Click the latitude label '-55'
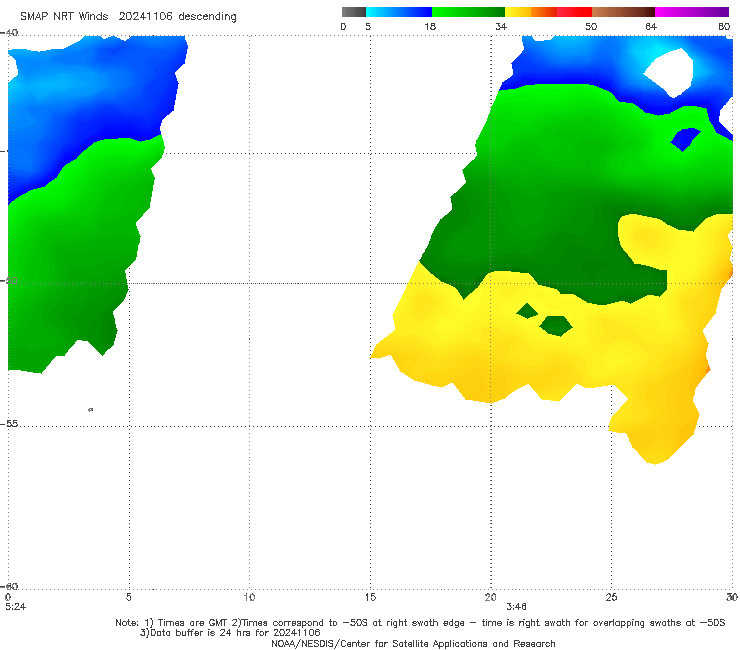 (9, 424)
